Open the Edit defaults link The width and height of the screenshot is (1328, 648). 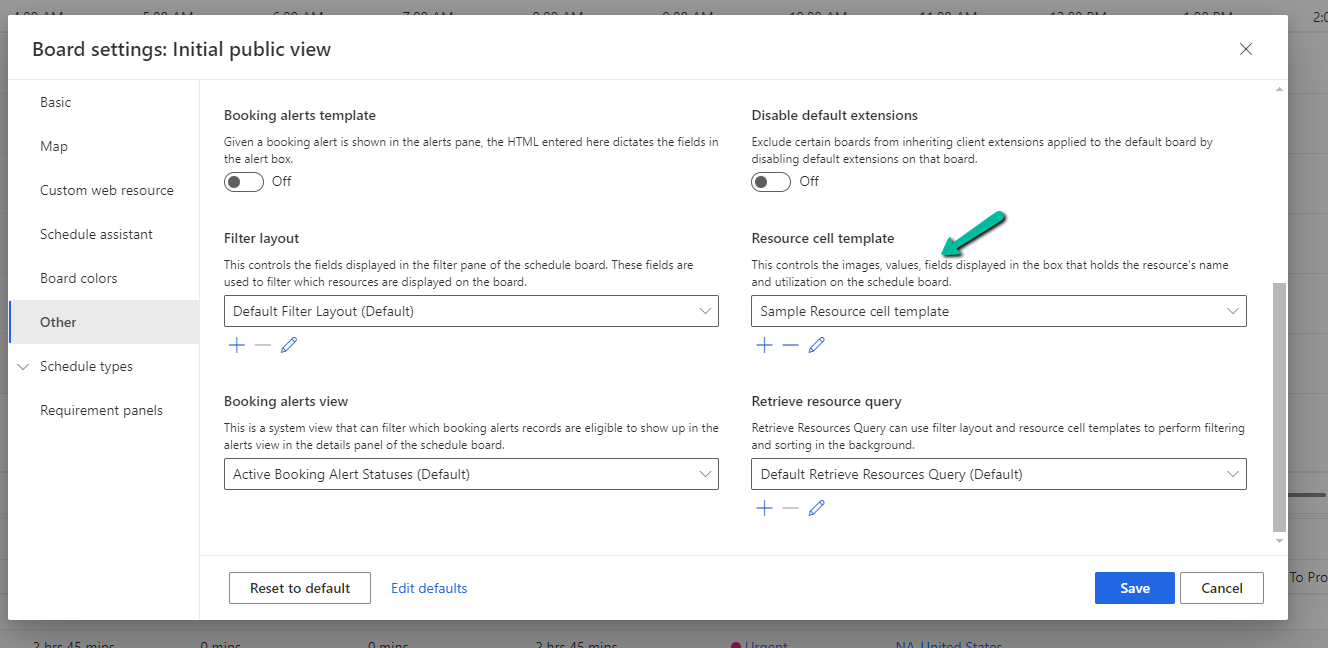coord(429,588)
